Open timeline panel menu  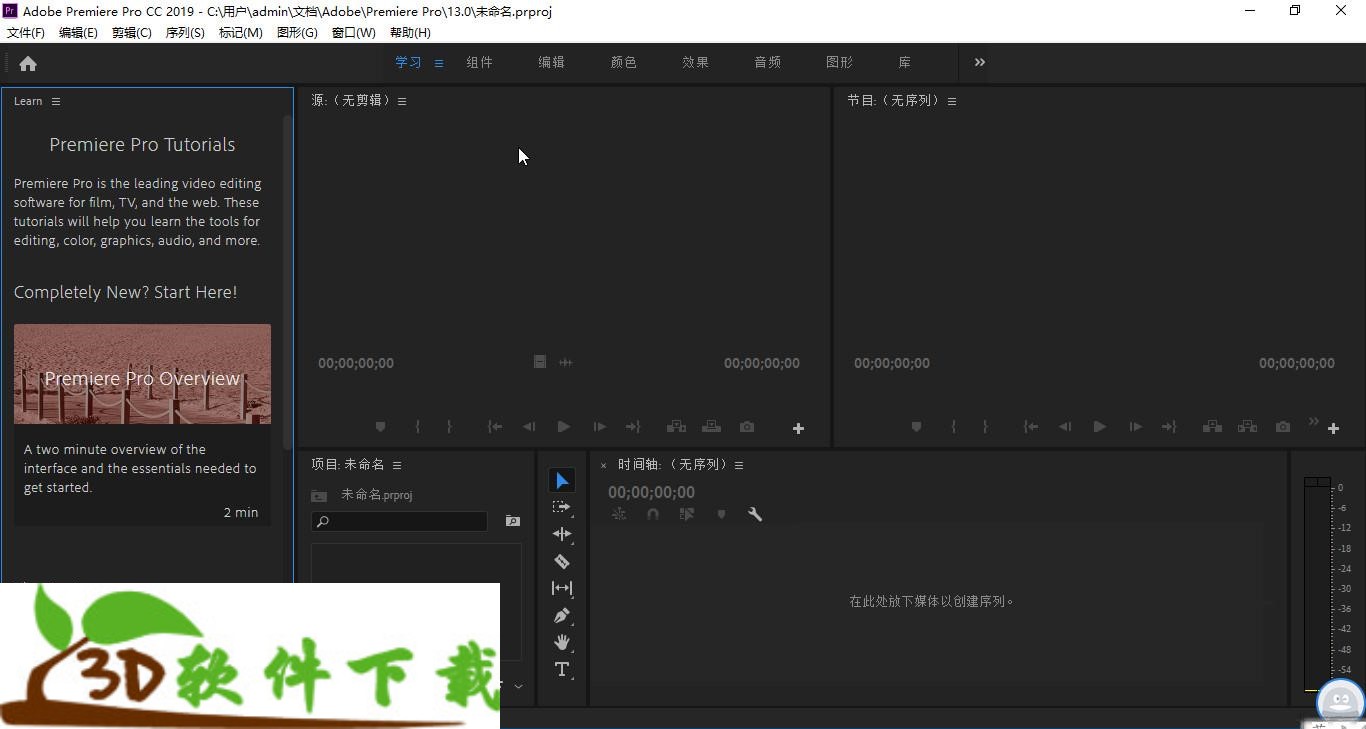point(739,465)
